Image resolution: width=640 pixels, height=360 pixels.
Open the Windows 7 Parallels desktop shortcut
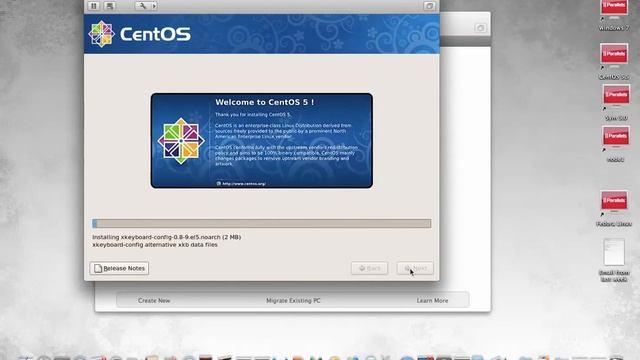point(614,16)
